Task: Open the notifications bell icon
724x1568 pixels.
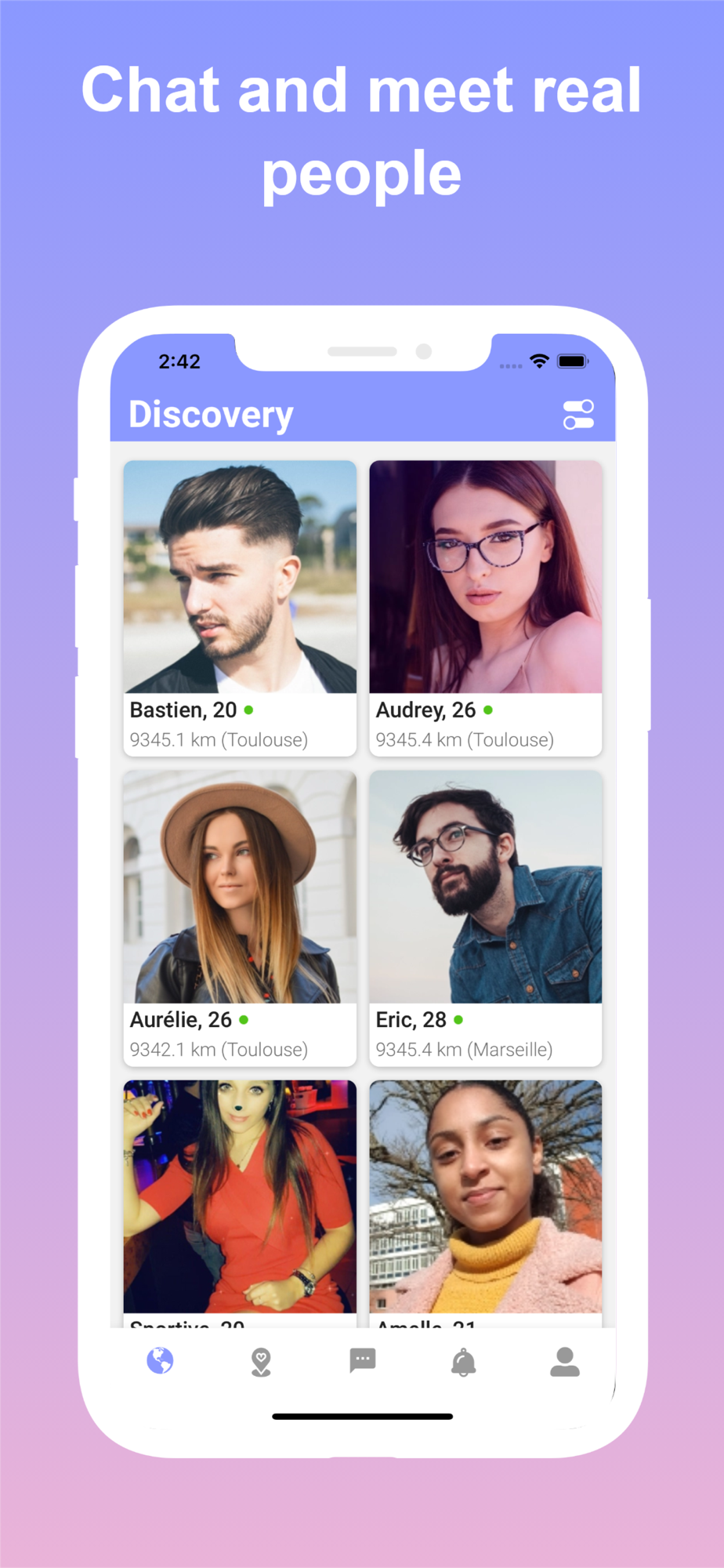Action: pyautogui.click(x=464, y=1363)
